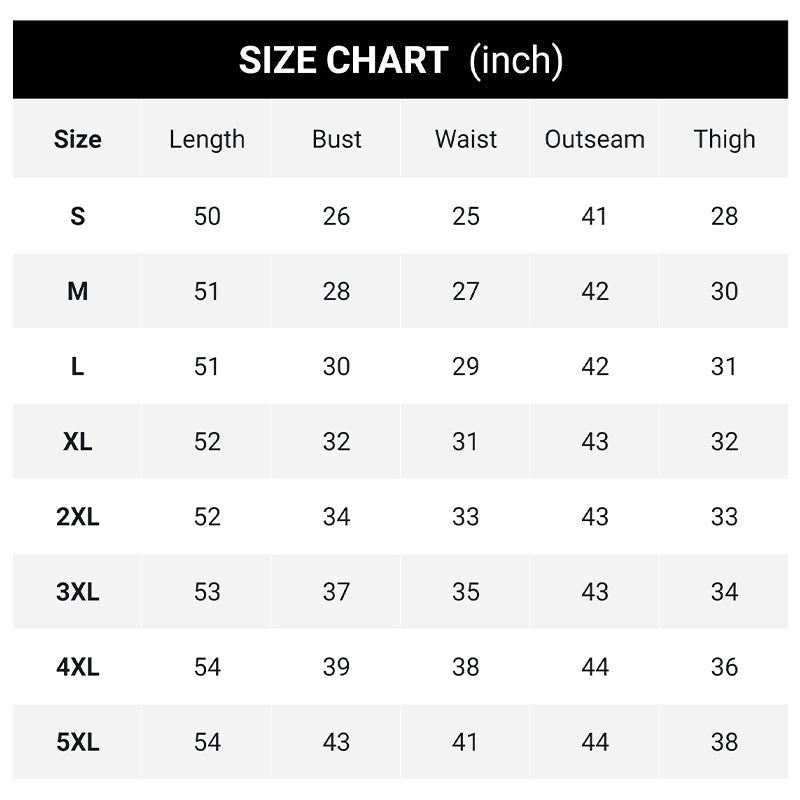Viewport: 800px width, 800px height.
Task: Click the L size row label
Action: [x=78, y=366]
